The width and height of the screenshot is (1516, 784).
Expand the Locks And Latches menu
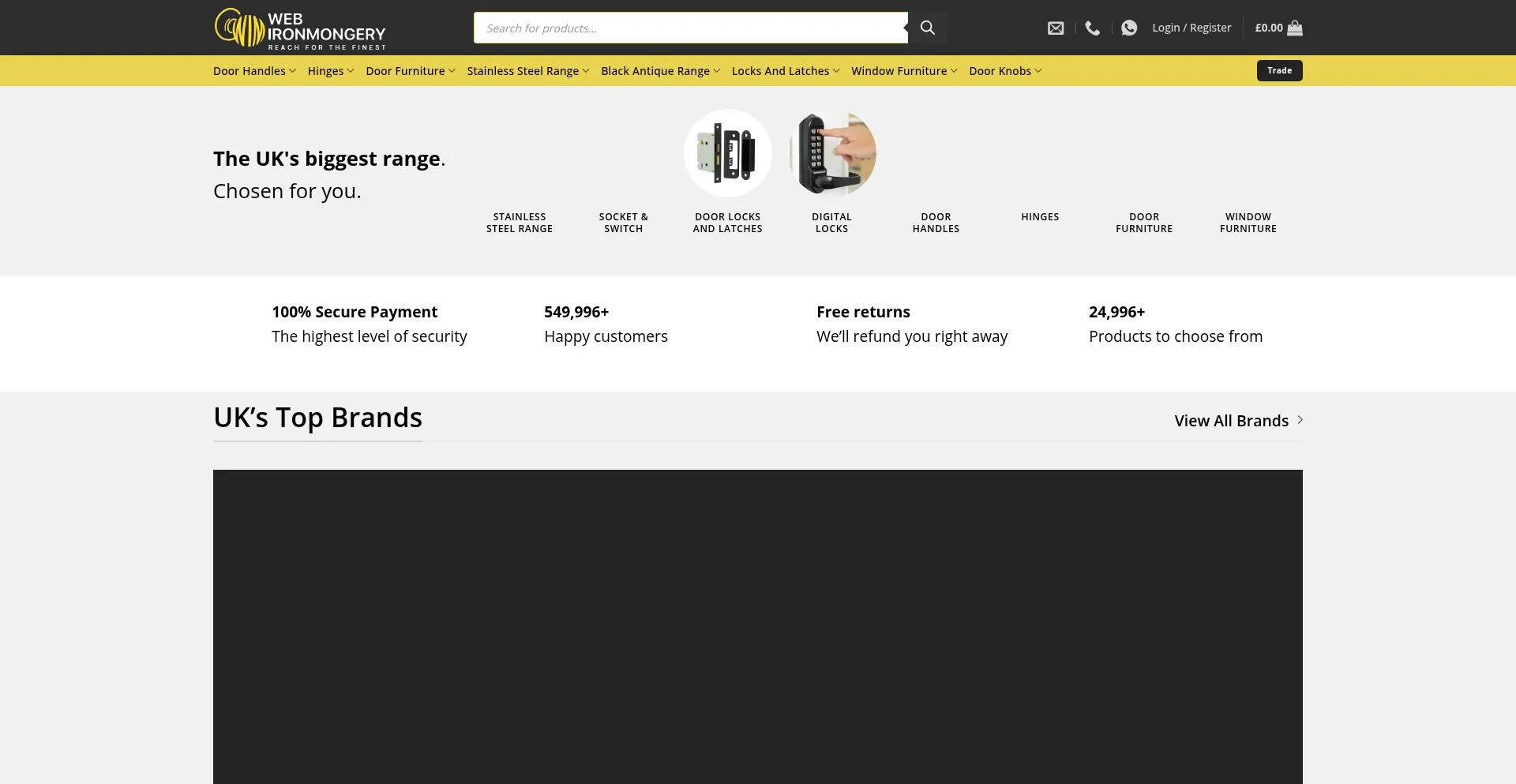(x=785, y=71)
